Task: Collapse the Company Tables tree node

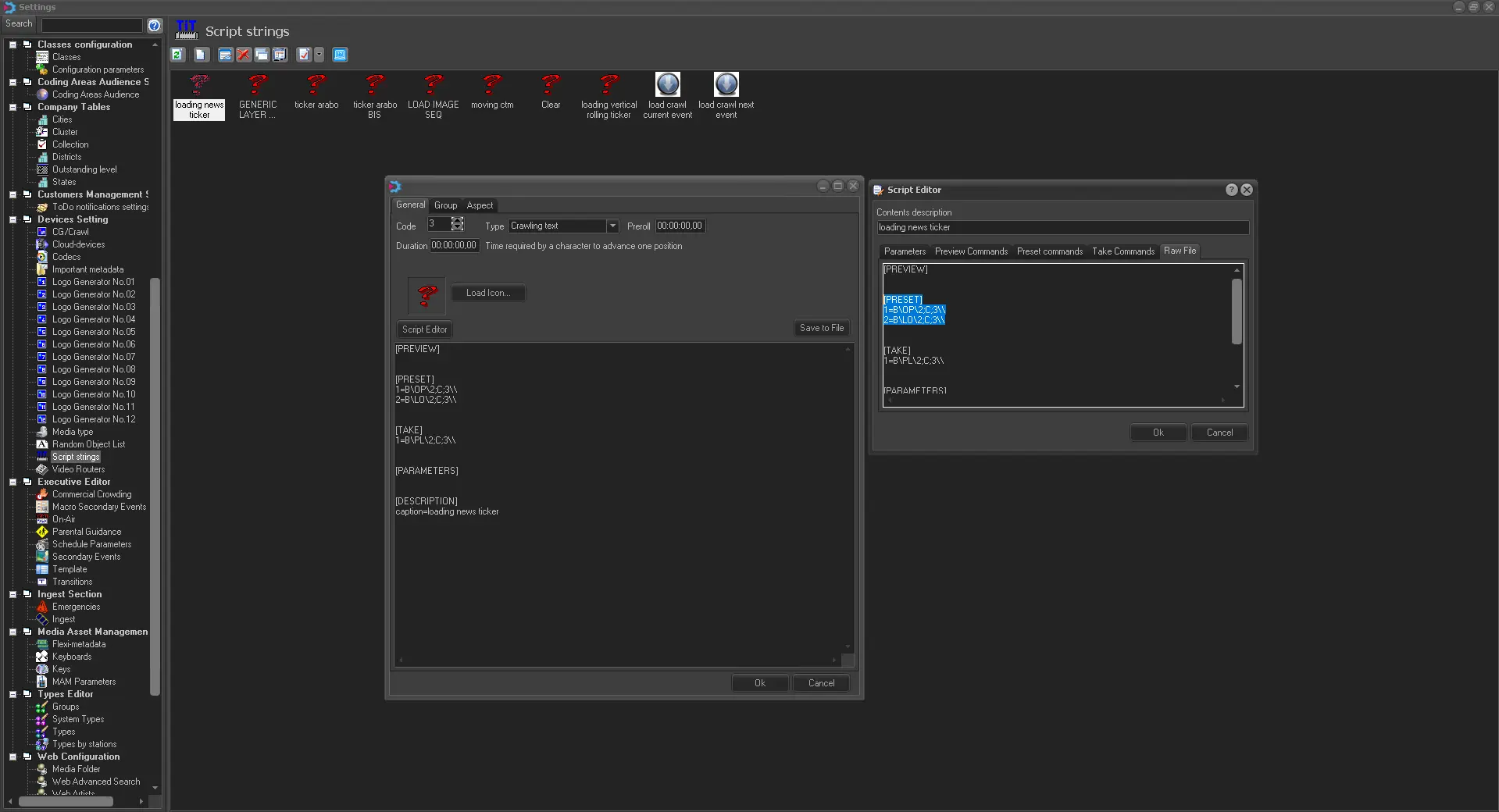Action: pos(12,107)
